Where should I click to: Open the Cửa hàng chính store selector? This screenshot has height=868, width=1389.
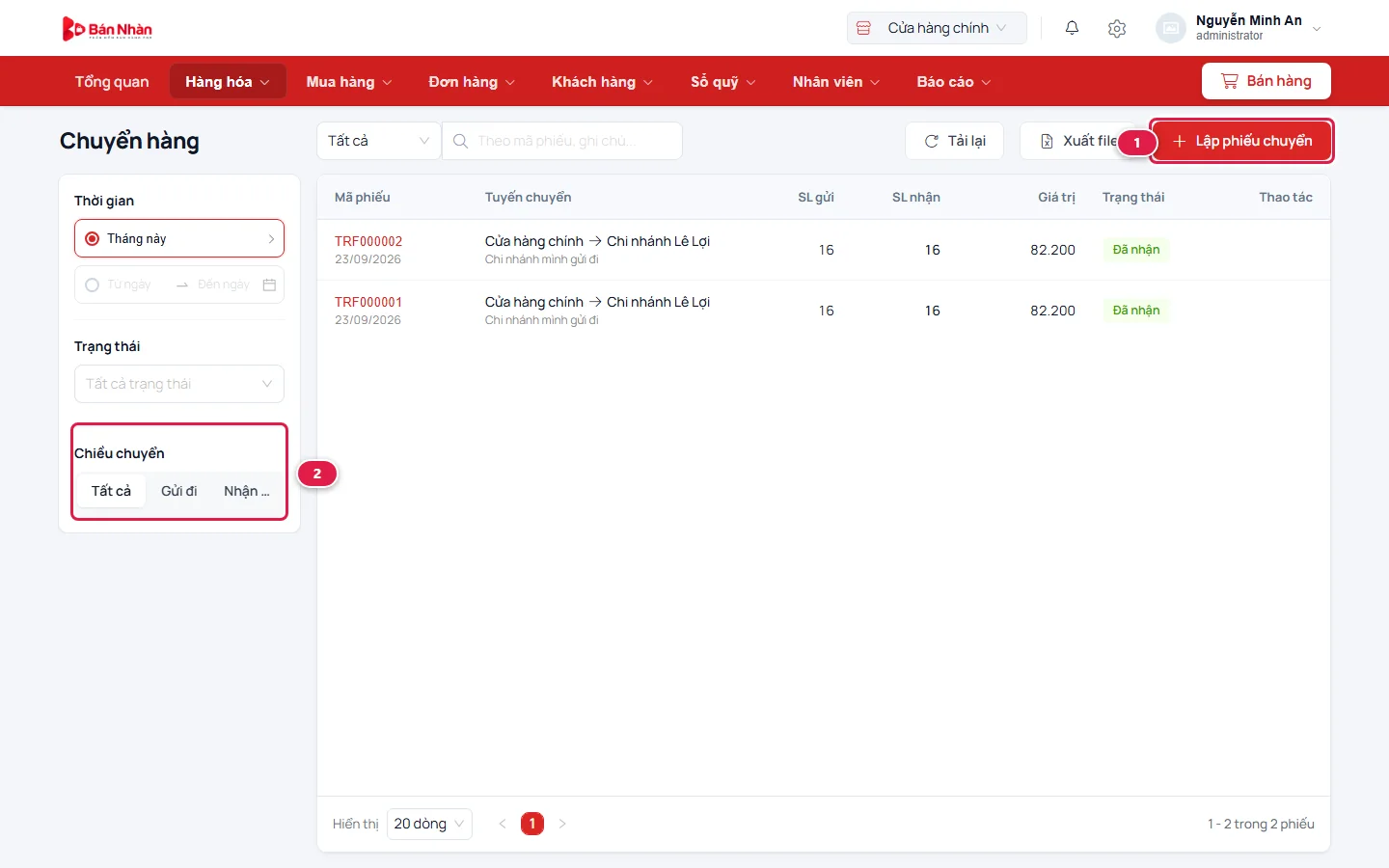coord(937,28)
